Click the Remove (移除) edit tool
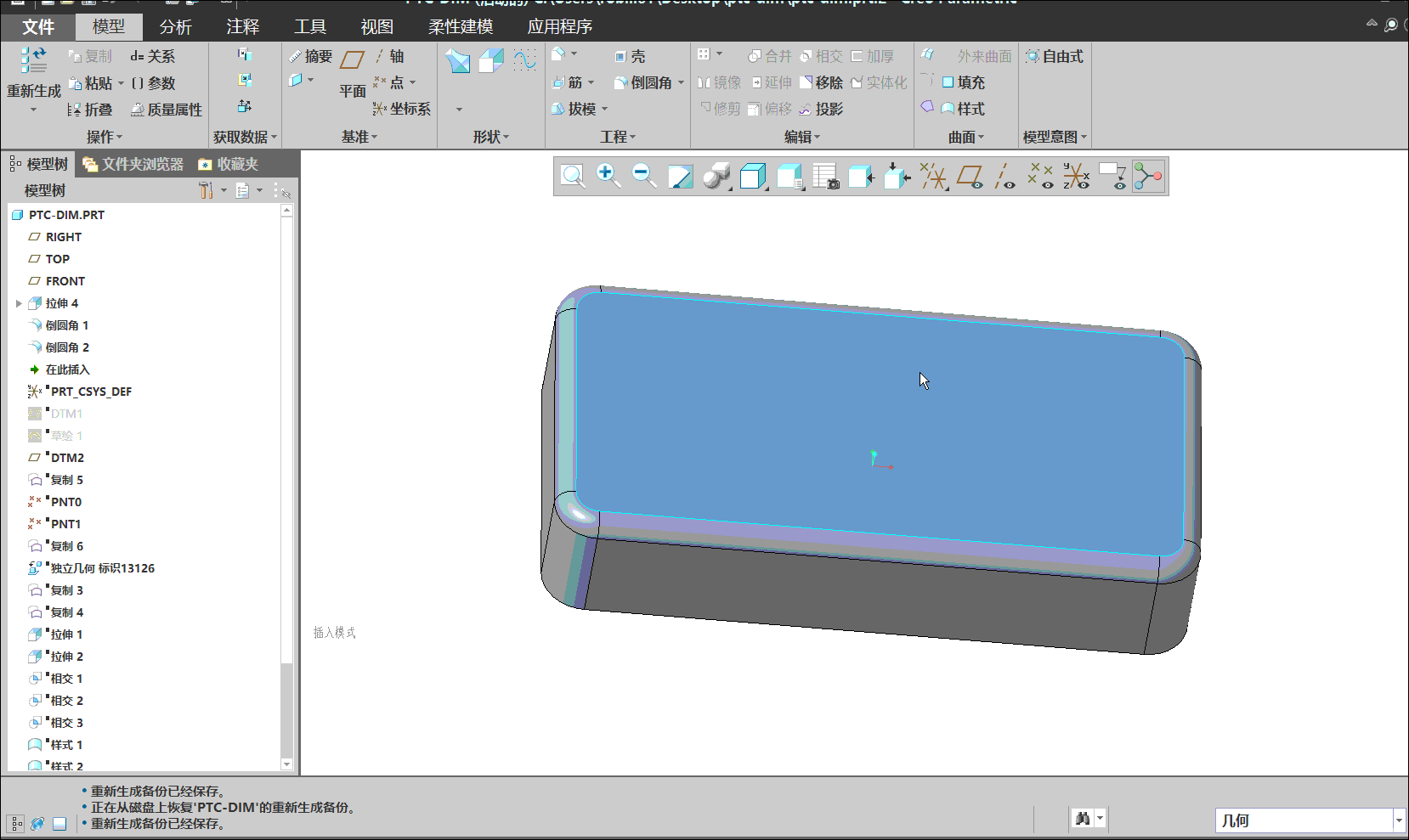1409x840 pixels. pos(821,83)
